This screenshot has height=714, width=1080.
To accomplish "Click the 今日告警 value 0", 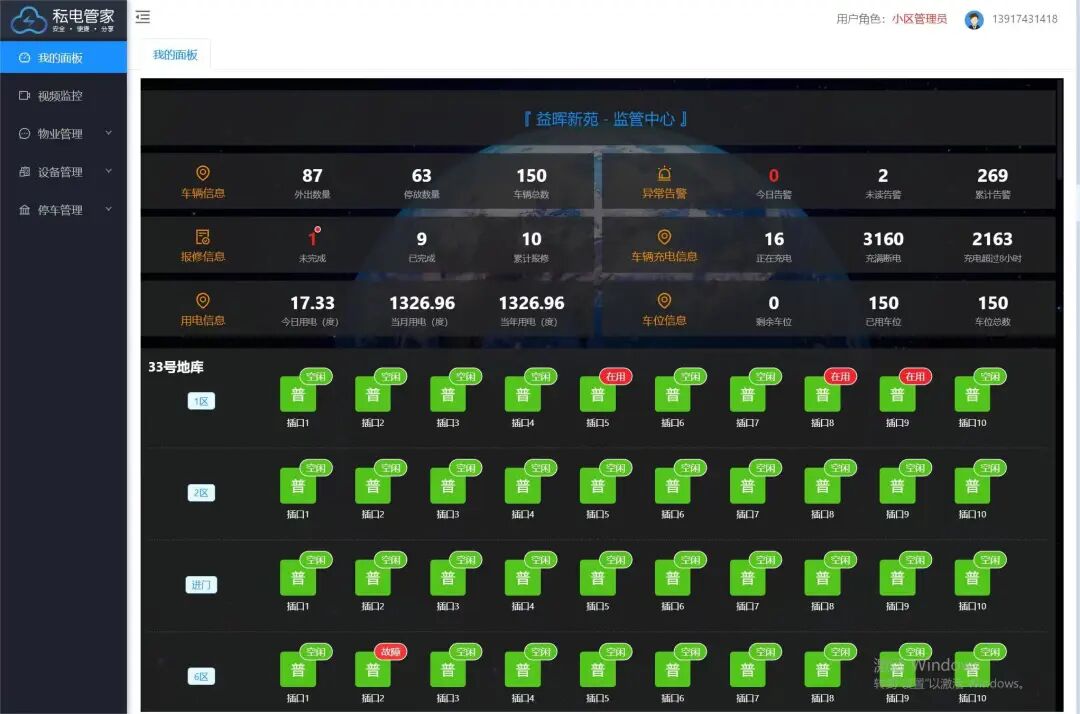I will [x=773, y=176].
